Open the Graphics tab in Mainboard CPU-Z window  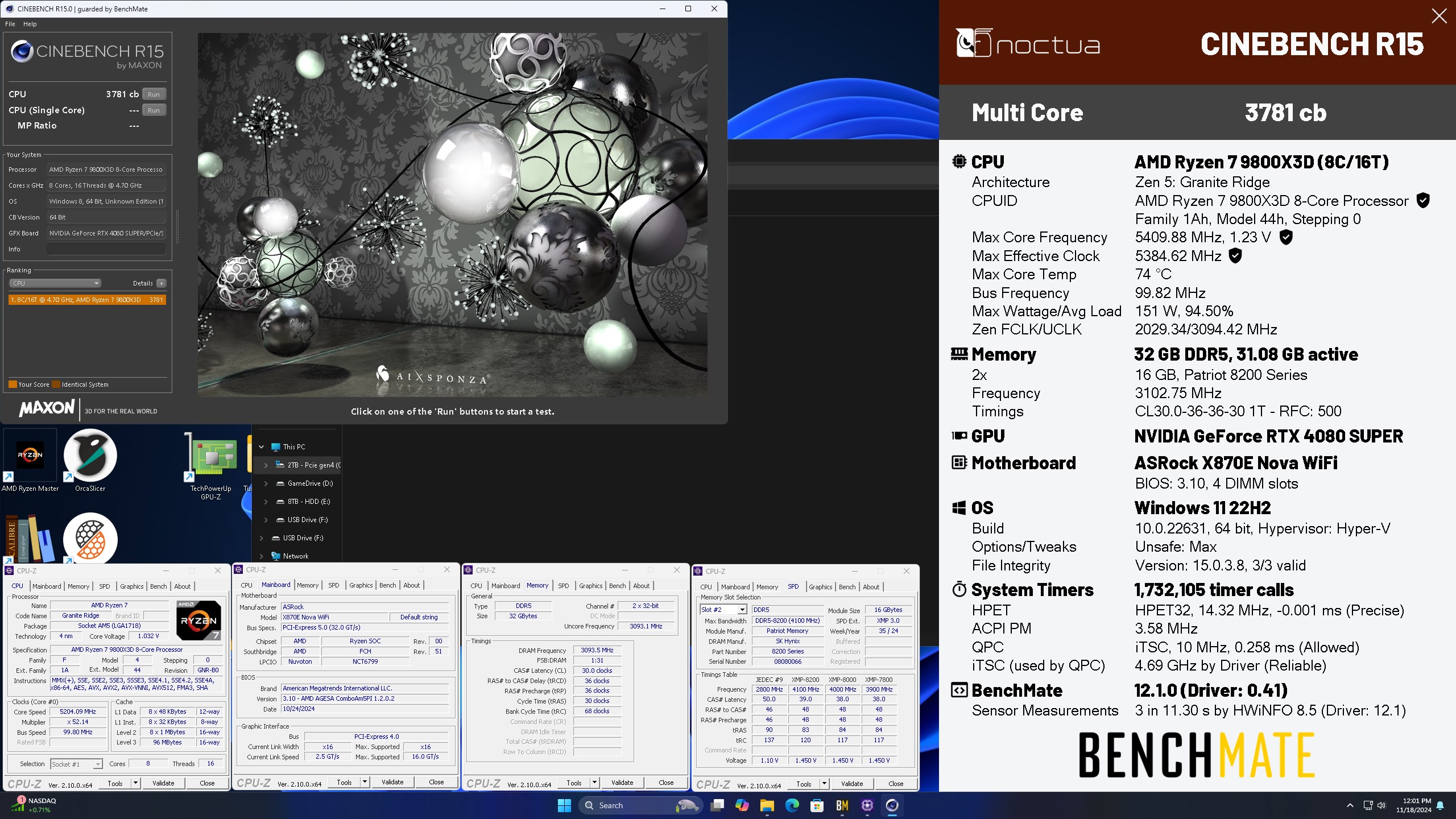coord(361,585)
